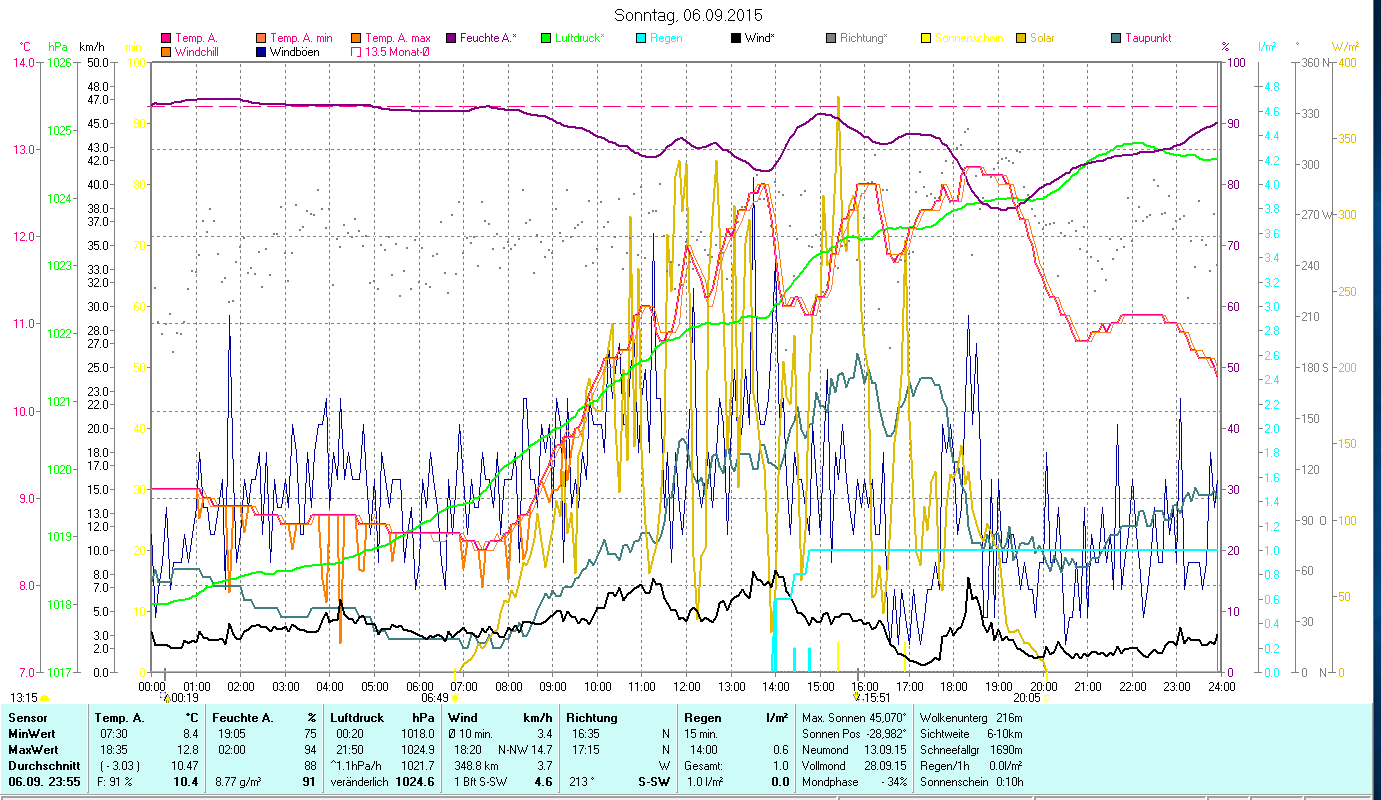
Task: Click the MaxWert row label
Action: 34,750
